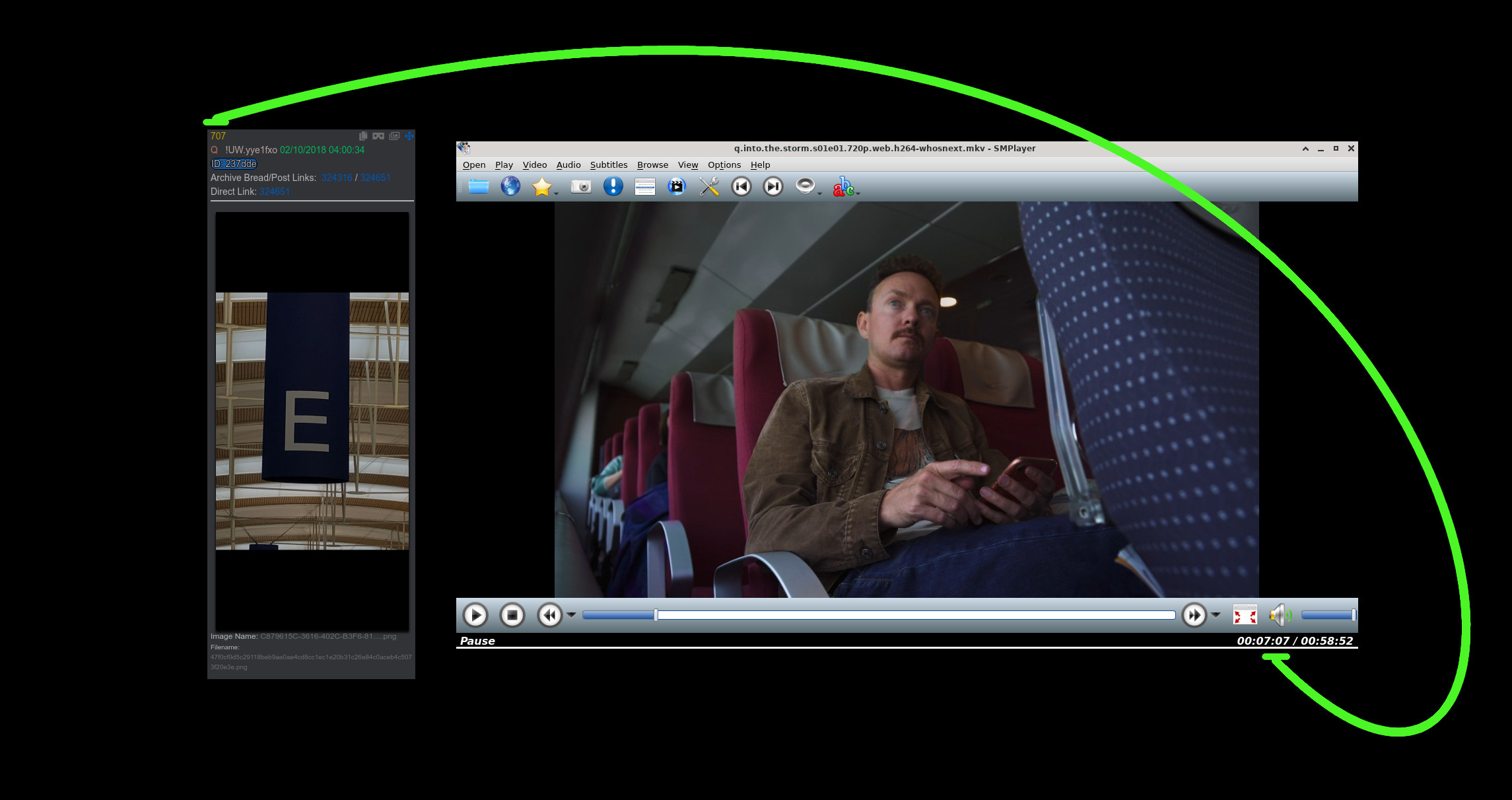The width and height of the screenshot is (1512, 800).
Task: Expand the favorites star dropdown arrow
Action: pos(557,193)
